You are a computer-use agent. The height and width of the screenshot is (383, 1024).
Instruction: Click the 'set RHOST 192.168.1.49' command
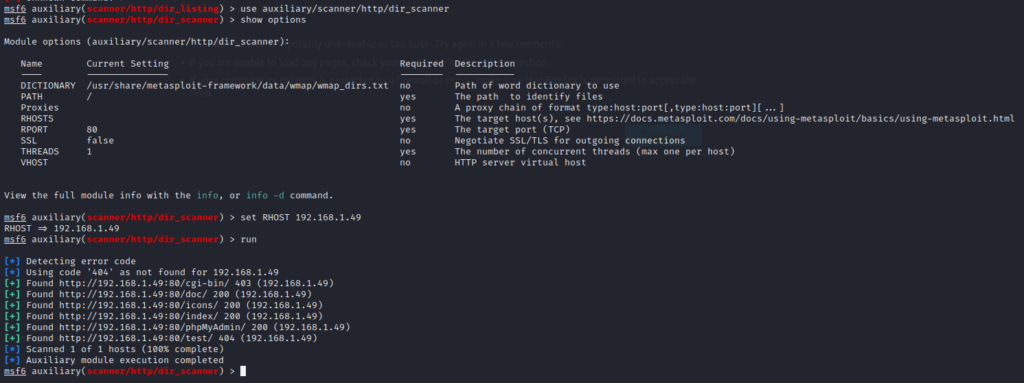tap(300, 217)
